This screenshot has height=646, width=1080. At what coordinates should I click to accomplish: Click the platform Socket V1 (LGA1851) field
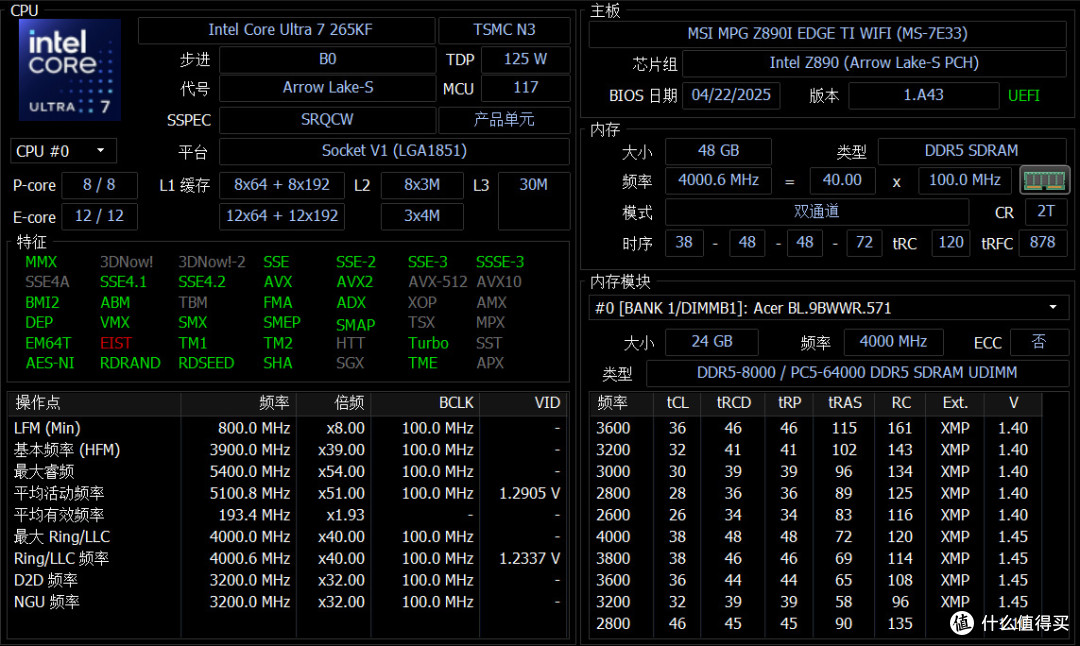pyautogui.click(x=394, y=151)
